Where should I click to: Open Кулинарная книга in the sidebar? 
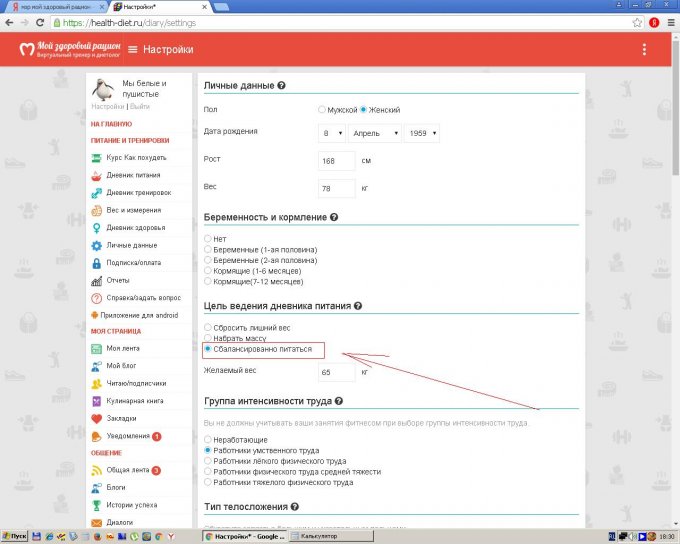[x=135, y=401]
